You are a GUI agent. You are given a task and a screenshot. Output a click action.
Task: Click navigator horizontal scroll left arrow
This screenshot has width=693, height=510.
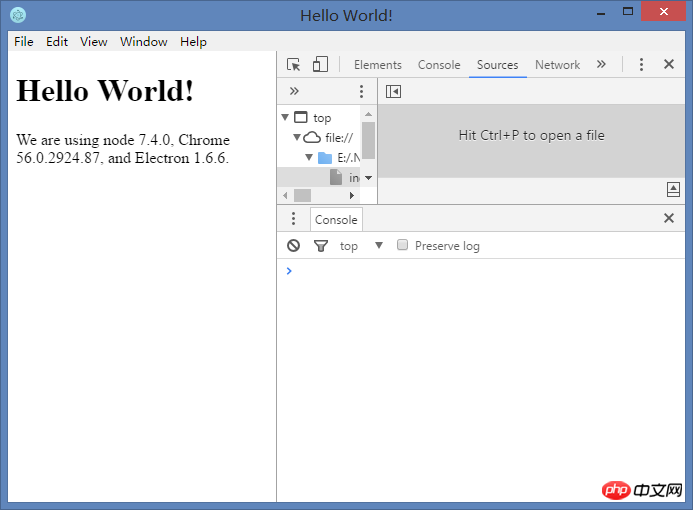coord(285,195)
